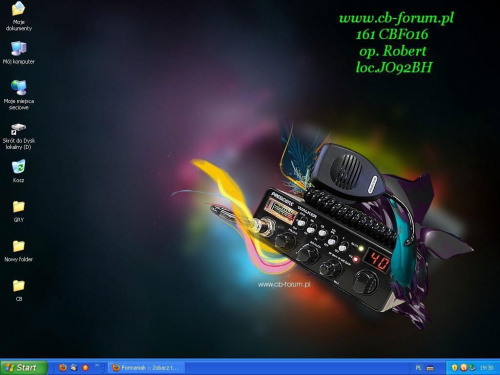Select the Skrót do Dysk lokalny (D) shortcut
Viewport: 500px width, 375px height.
pos(19,136)
